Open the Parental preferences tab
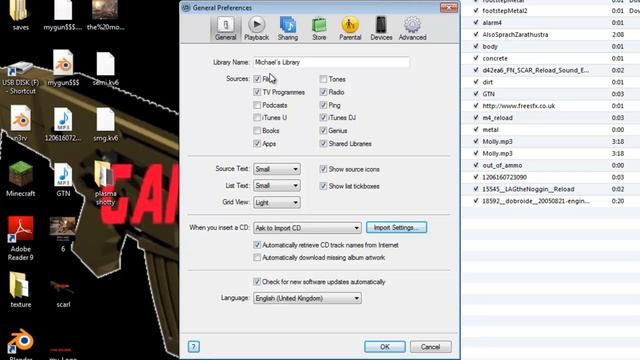Image resolution: width=640 pixels, height=360 pixels. pyautogui.click(x=350, y=28)
